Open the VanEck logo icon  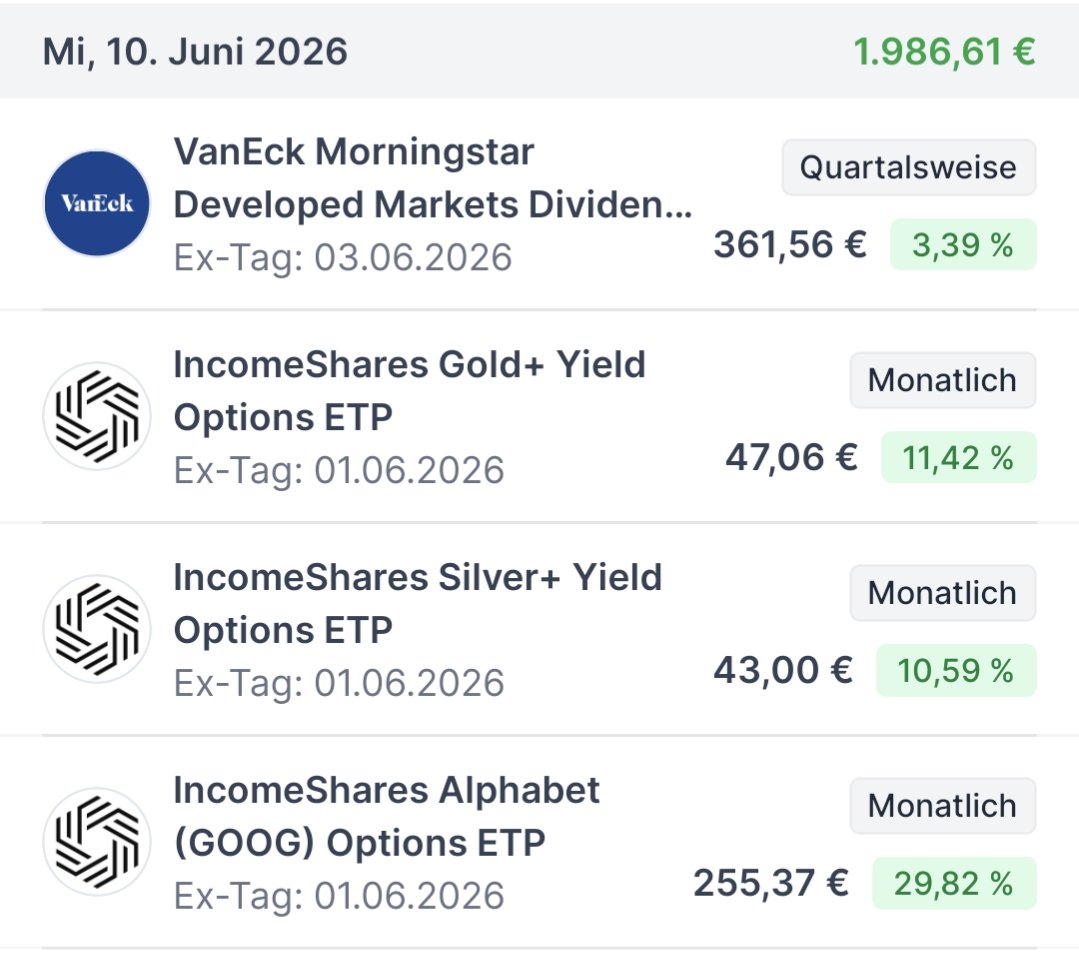(96, 203)
